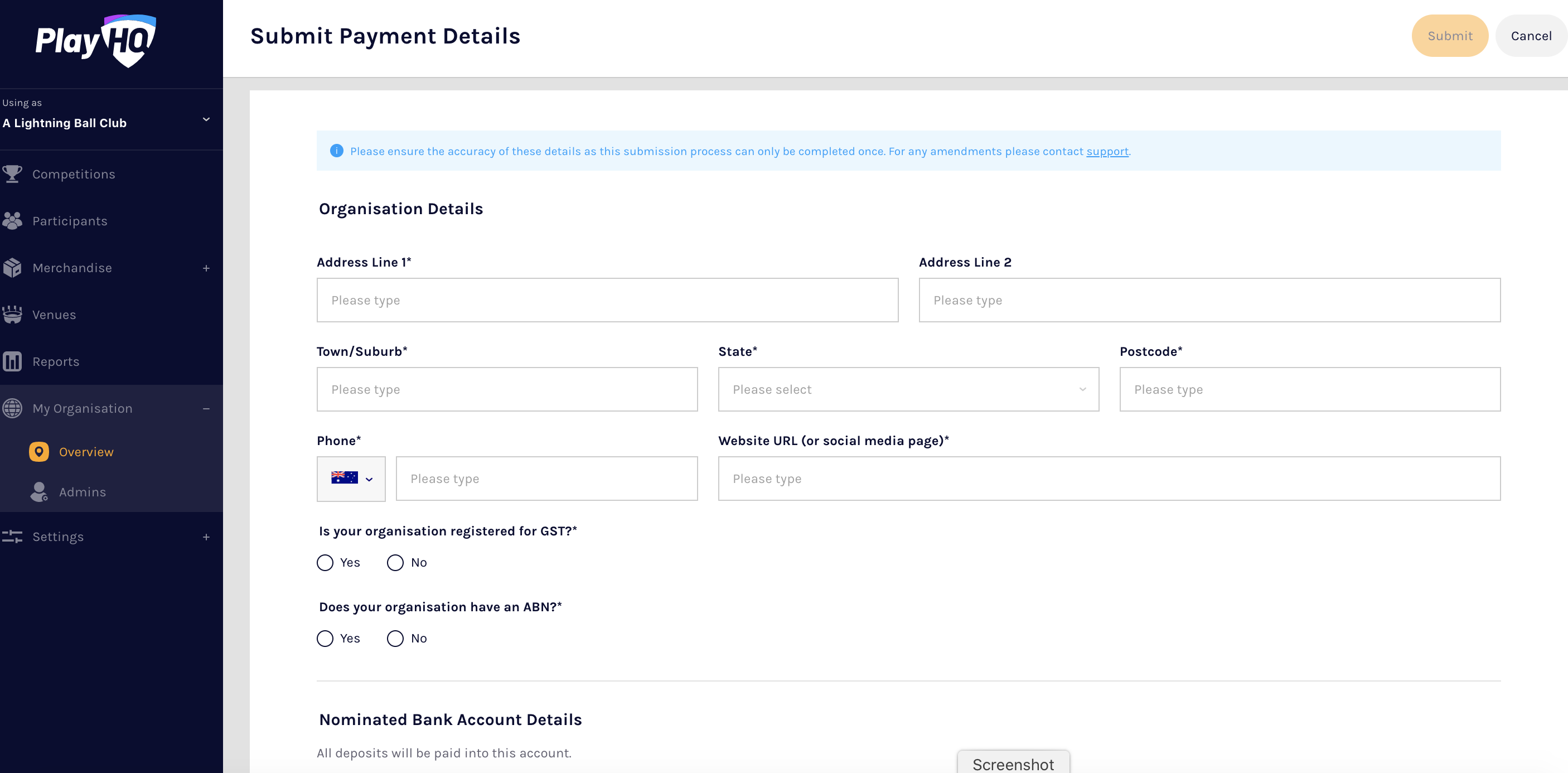Click the Address Line 1 field

click(607, 300)
